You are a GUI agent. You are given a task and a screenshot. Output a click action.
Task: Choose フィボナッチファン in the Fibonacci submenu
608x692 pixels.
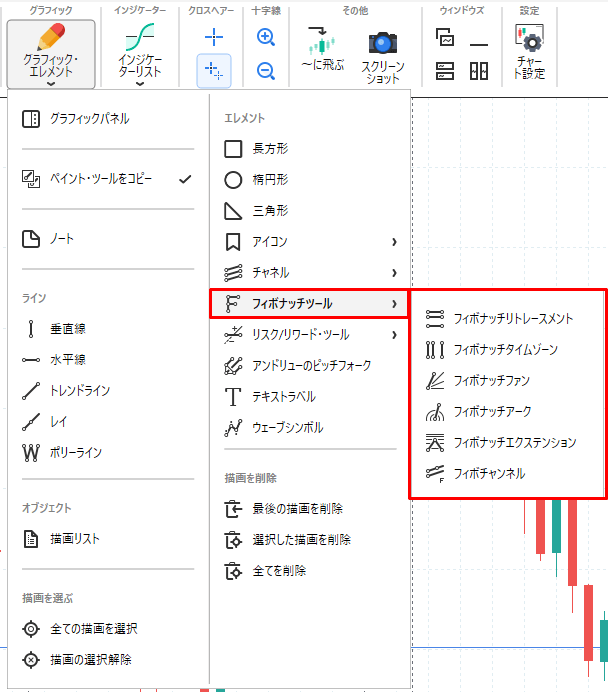490,380
